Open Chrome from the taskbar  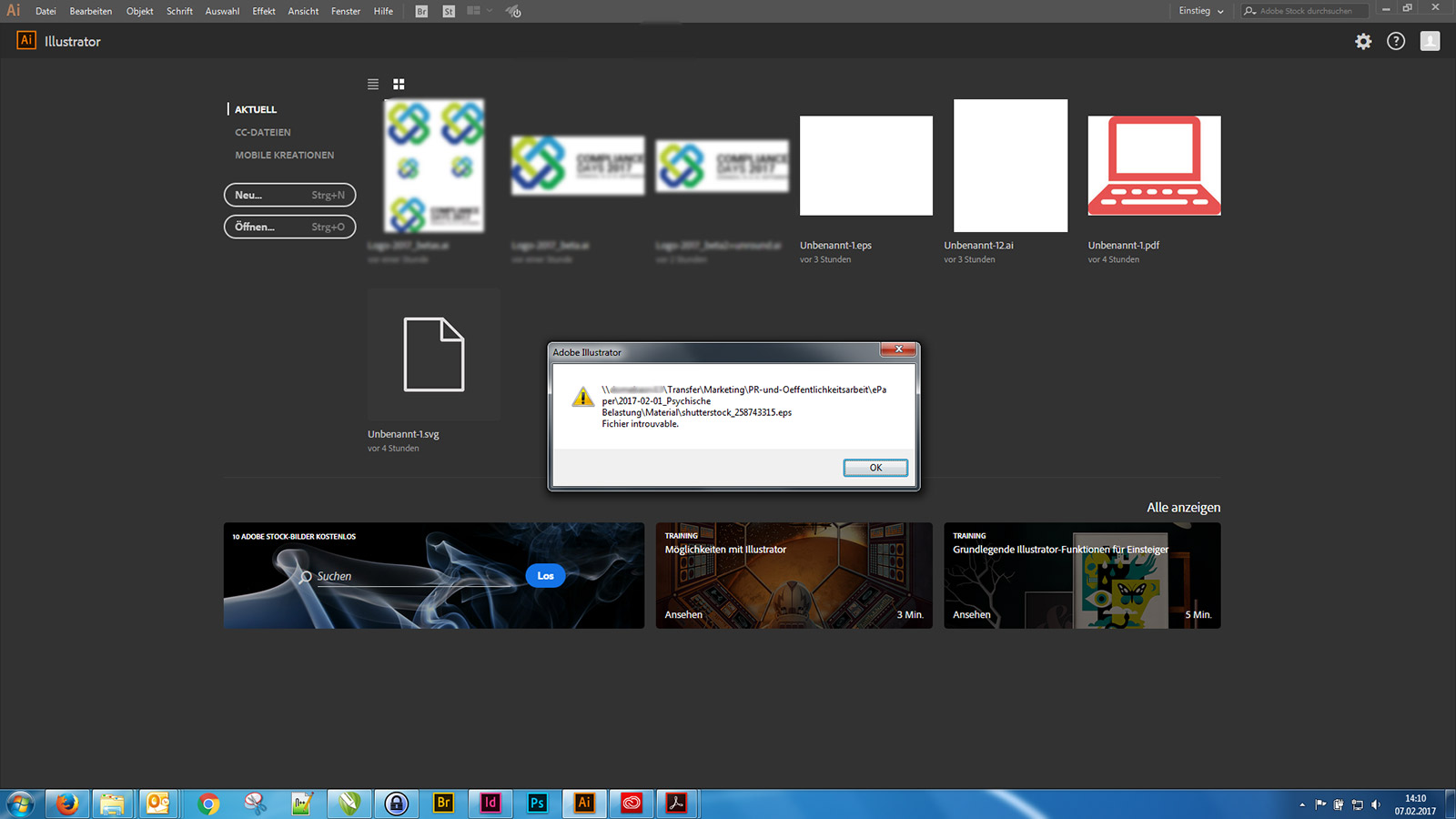pos(208,804)
